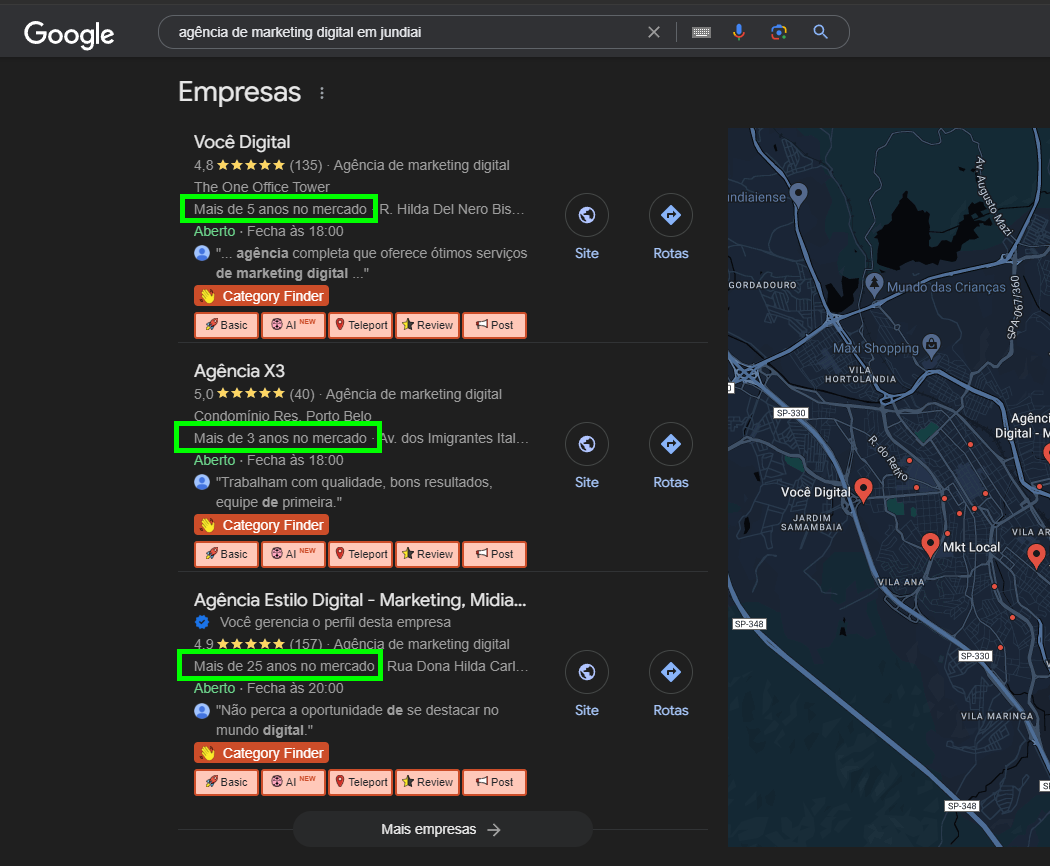Open the on-screen keyboard input tool
The image size is (1050, 866).
(701, 32)
